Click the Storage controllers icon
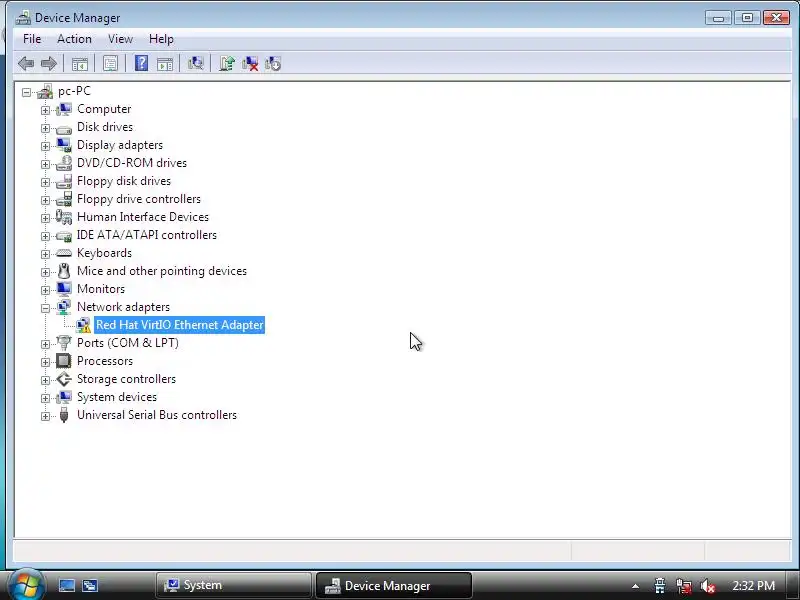This screenshot has width=800, height=600. coord(64,379)
